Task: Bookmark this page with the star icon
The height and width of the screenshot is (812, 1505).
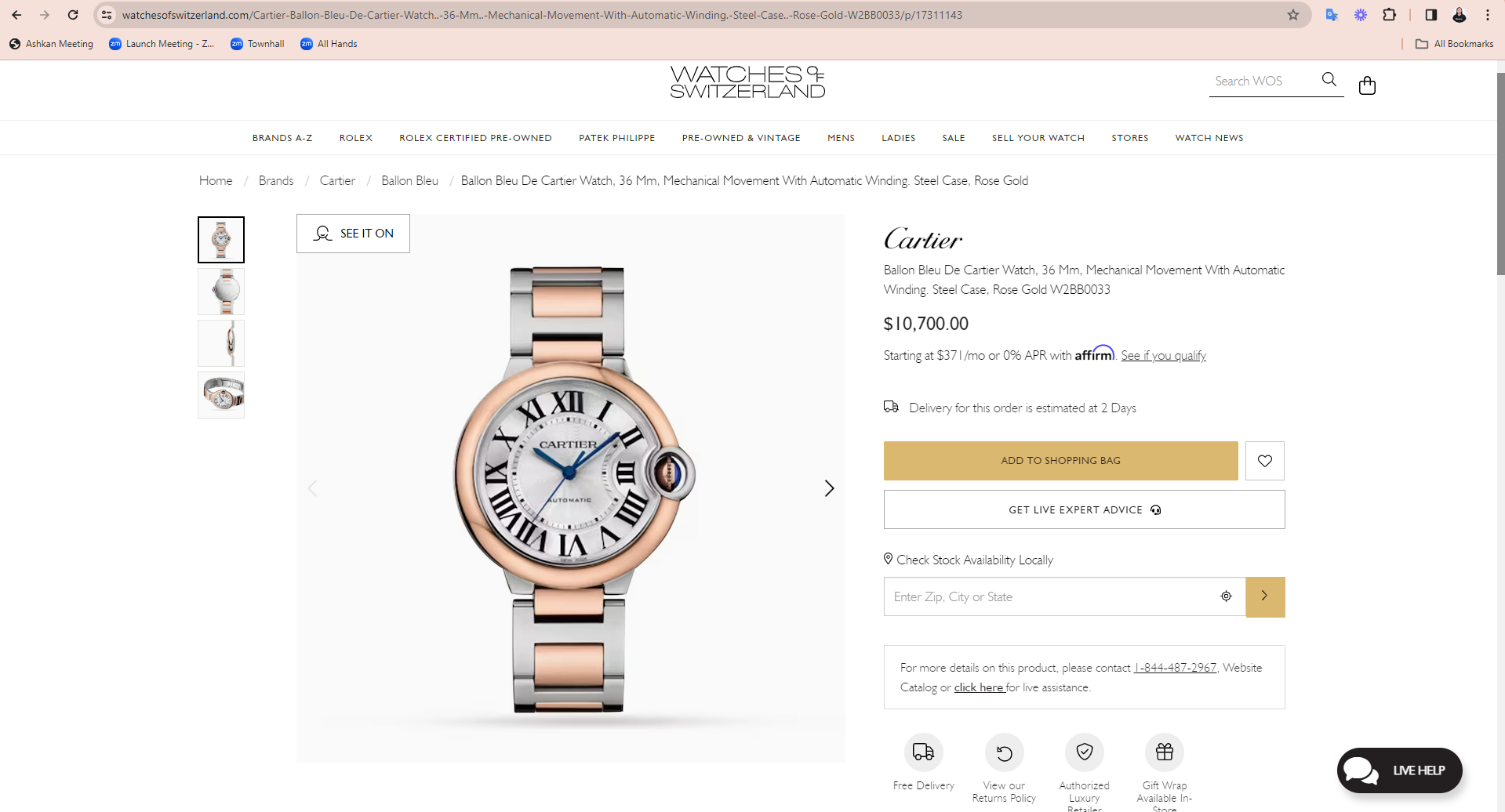Action: pos(1293,15)
